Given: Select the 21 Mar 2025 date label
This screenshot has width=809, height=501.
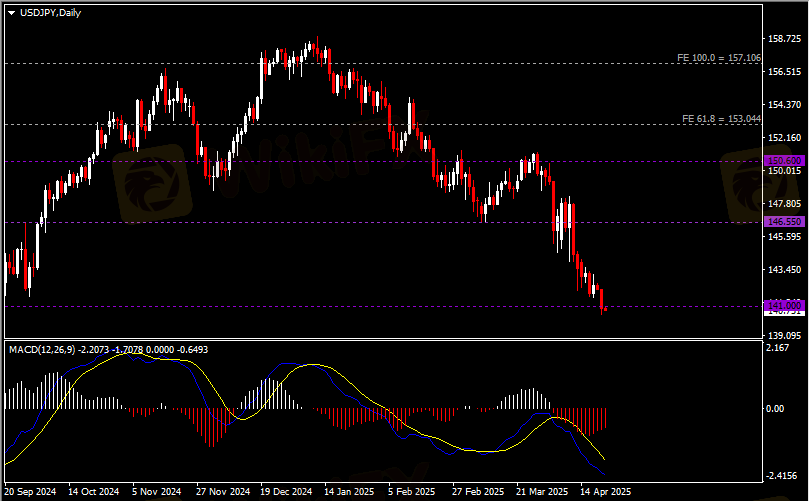Looking at the screenshot, I should [x=542, y=492].
